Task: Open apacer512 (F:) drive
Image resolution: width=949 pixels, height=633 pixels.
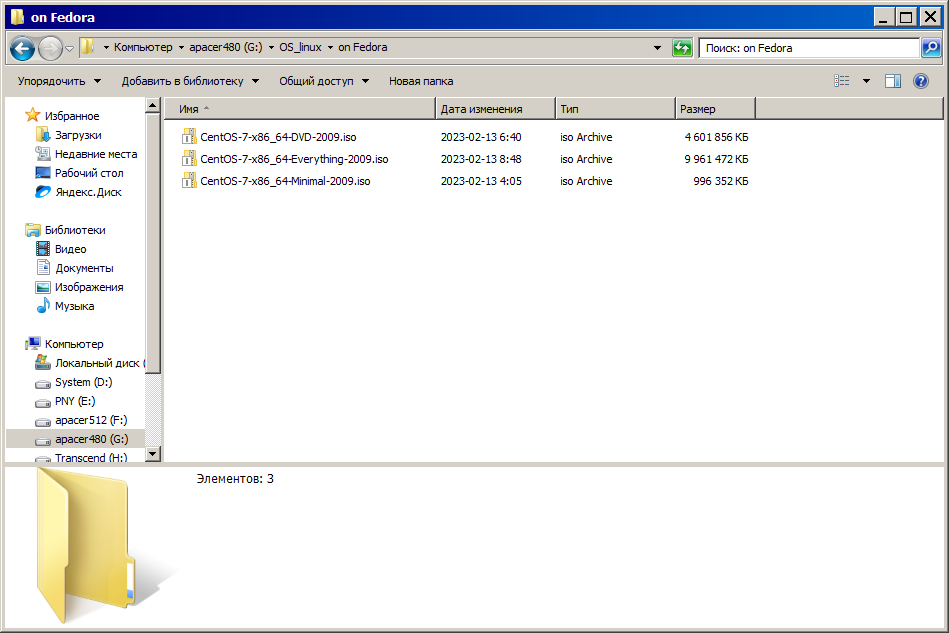Action: [x=91, y=420]
